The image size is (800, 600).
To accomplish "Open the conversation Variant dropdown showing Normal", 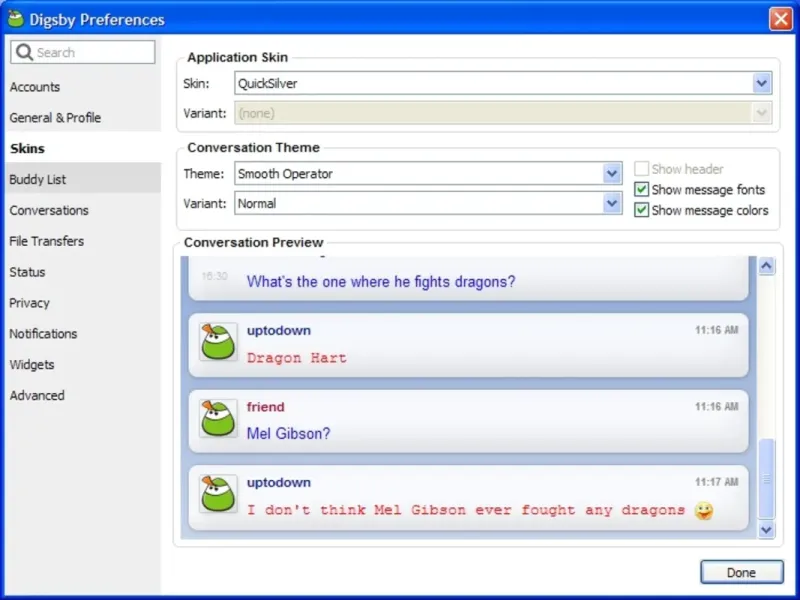I will (612, 203).
